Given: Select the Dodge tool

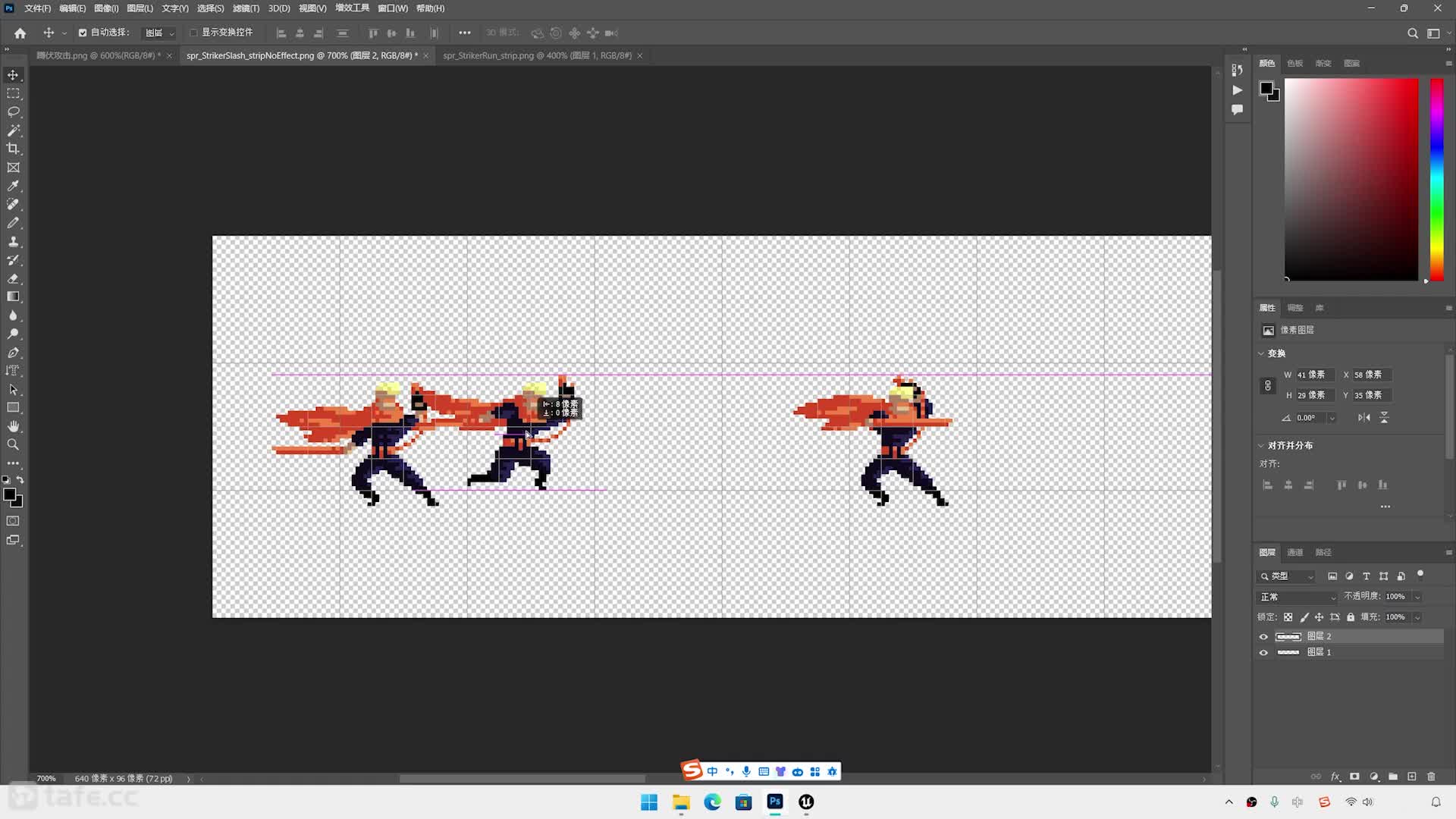Looking at the screenshot, I should pos(13,334).
